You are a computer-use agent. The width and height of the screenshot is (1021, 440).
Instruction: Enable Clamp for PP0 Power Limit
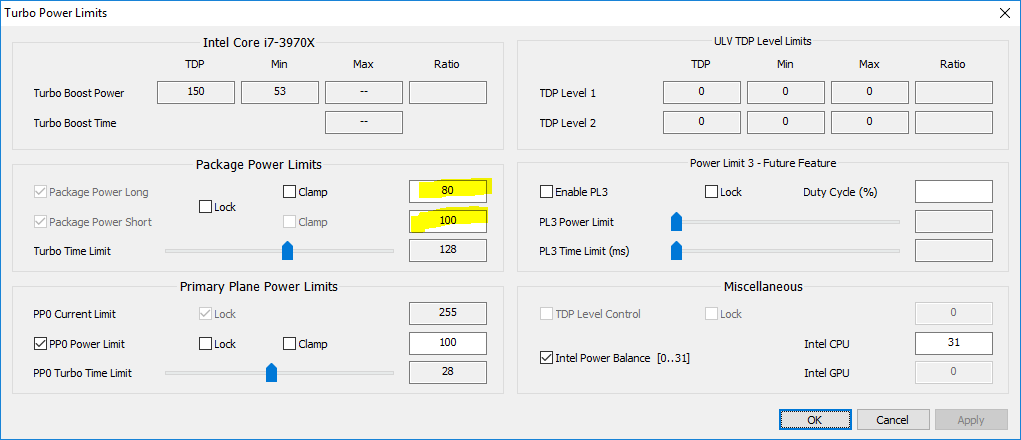(x=289, y=344)
